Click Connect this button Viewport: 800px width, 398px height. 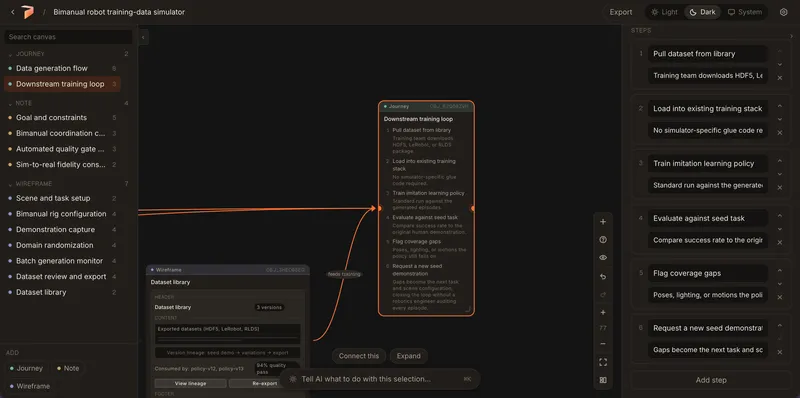point(359,356)
